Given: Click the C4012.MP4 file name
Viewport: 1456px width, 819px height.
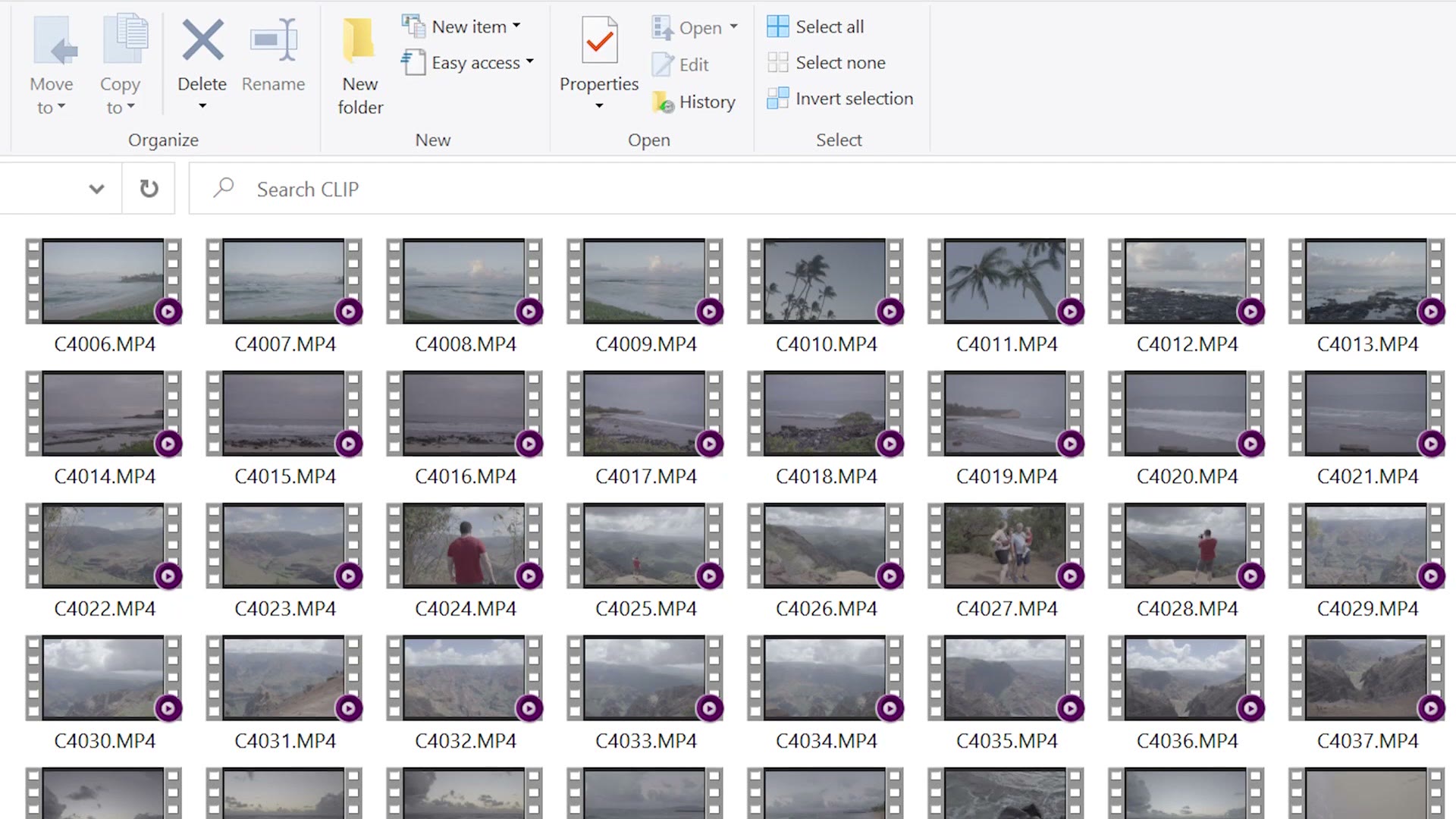Looking at the screenshot, I should [1188, 344].
